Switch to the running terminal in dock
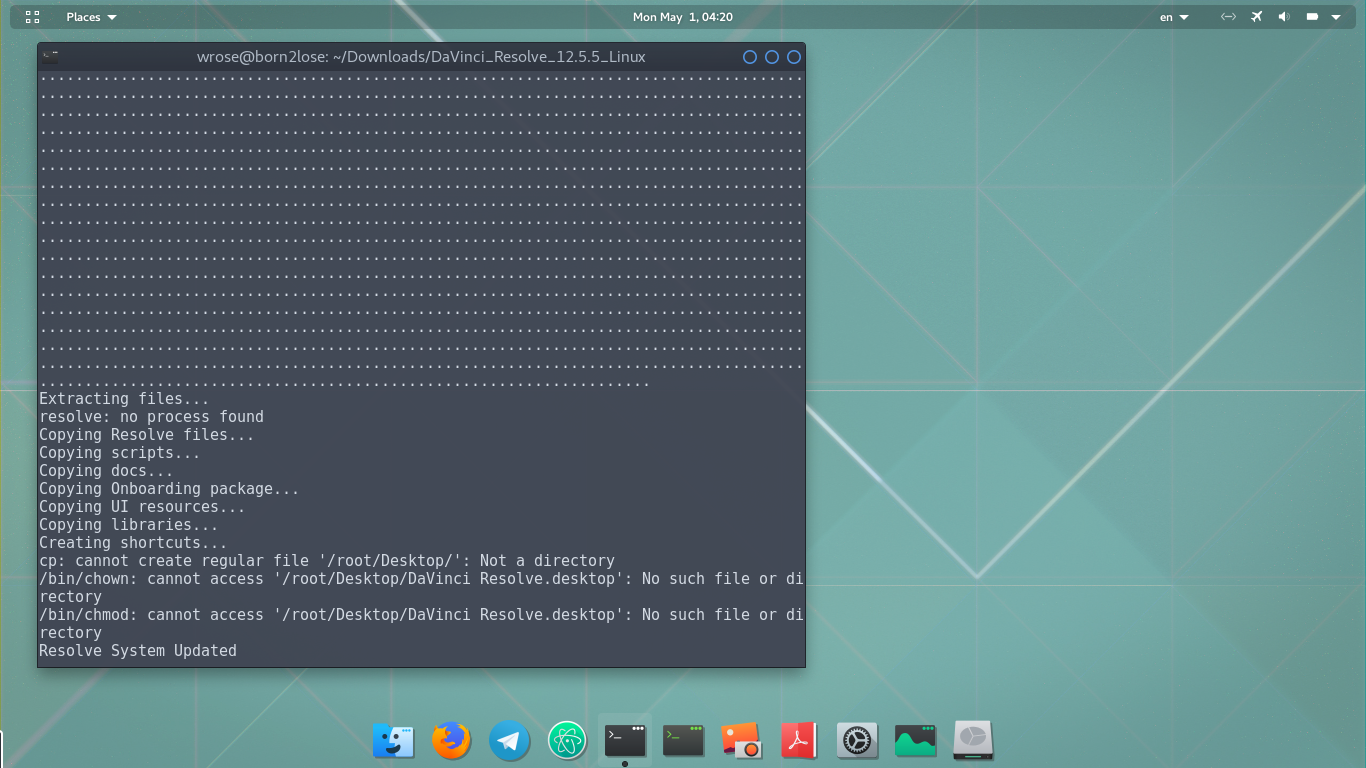Screen dimensions: 1366x768 point(625,741)
